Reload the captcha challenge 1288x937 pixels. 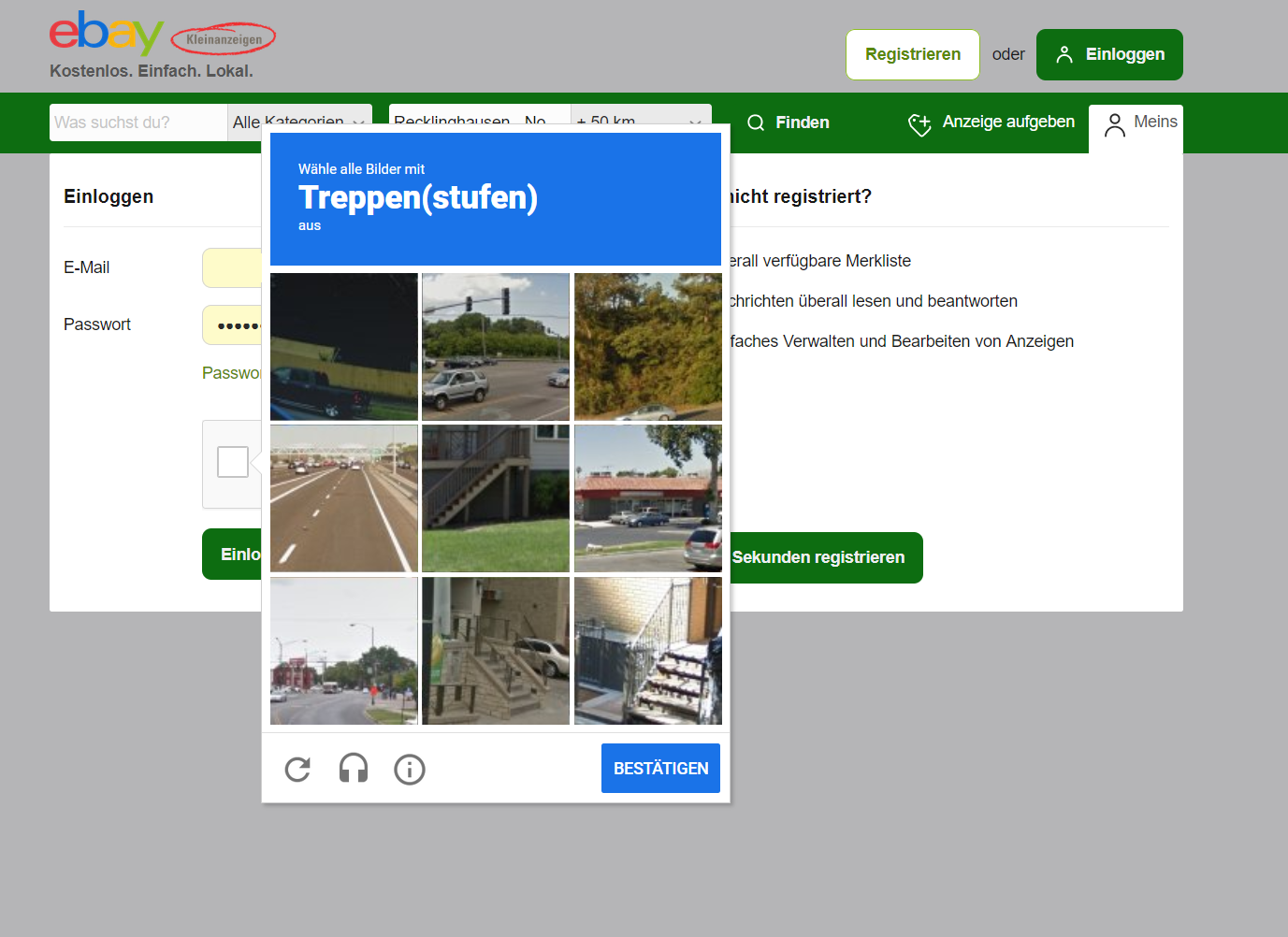tap(297, 769)
